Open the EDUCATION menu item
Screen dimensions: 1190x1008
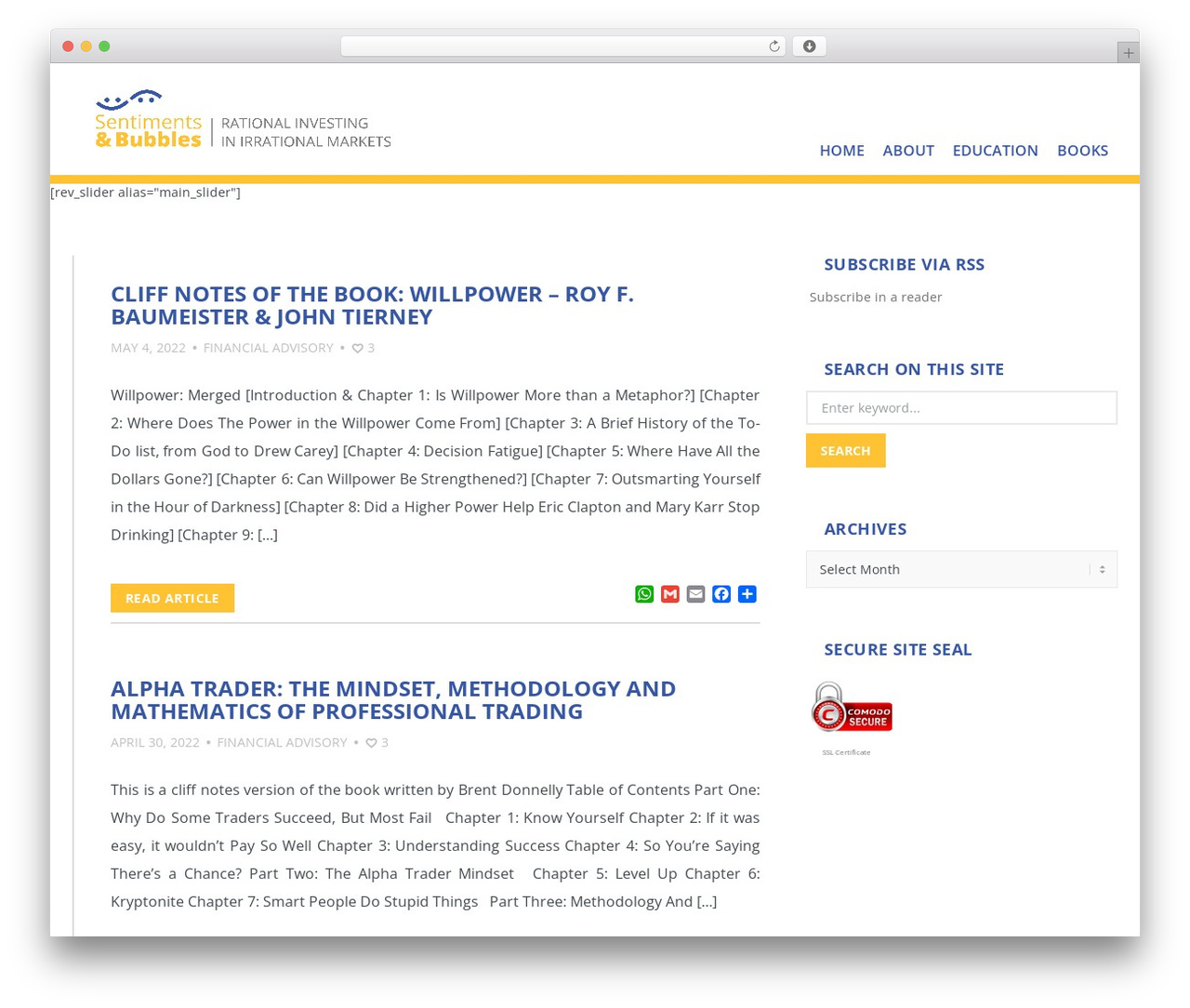[x=995, y=151]
